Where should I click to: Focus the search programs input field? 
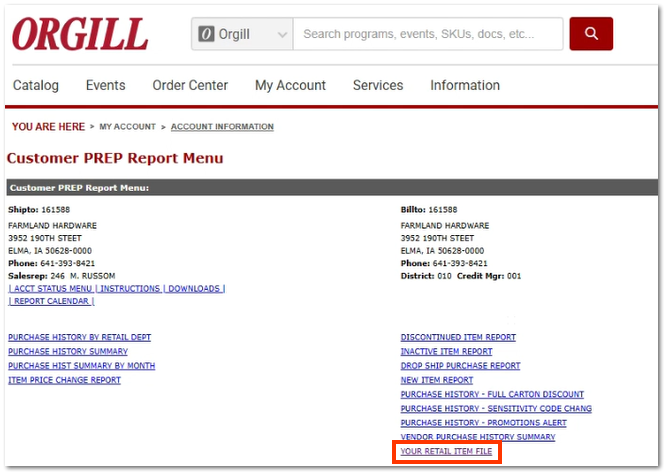click(x=428, y=34)
